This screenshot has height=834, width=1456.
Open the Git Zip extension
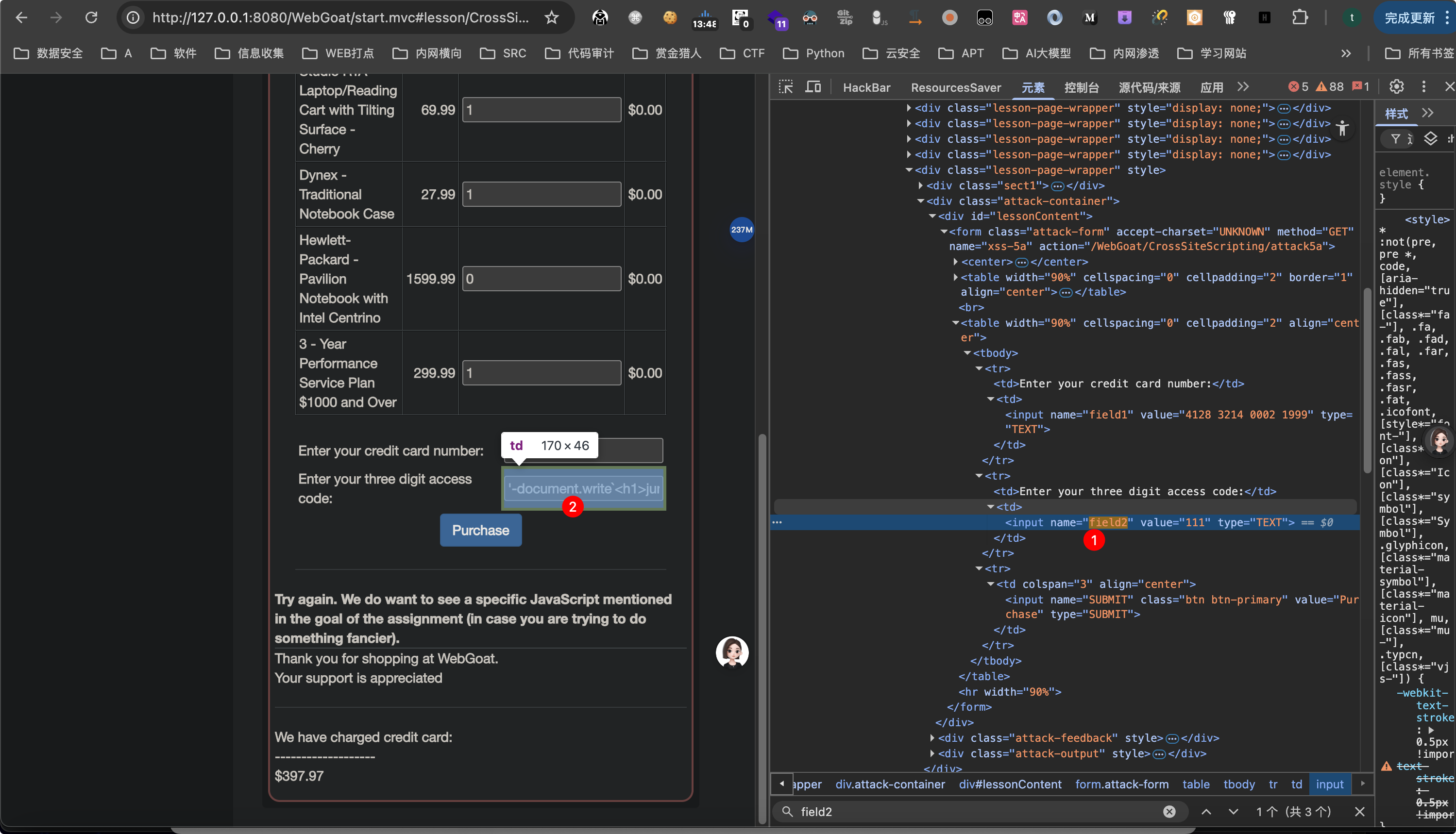click(845, 18)
